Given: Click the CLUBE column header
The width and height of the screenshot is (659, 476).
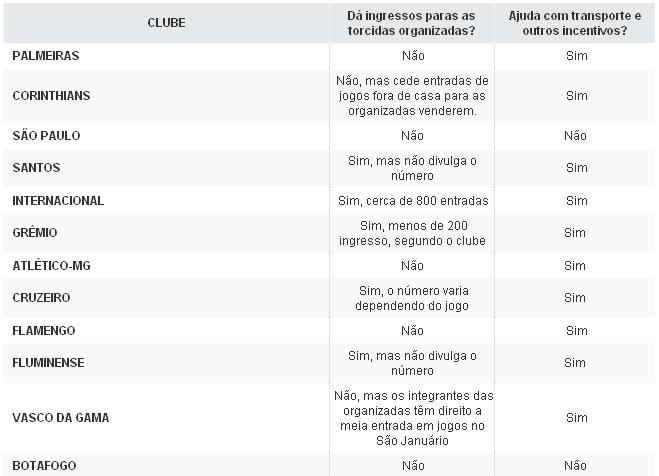Looking at the screenshot, I should 166,22.
